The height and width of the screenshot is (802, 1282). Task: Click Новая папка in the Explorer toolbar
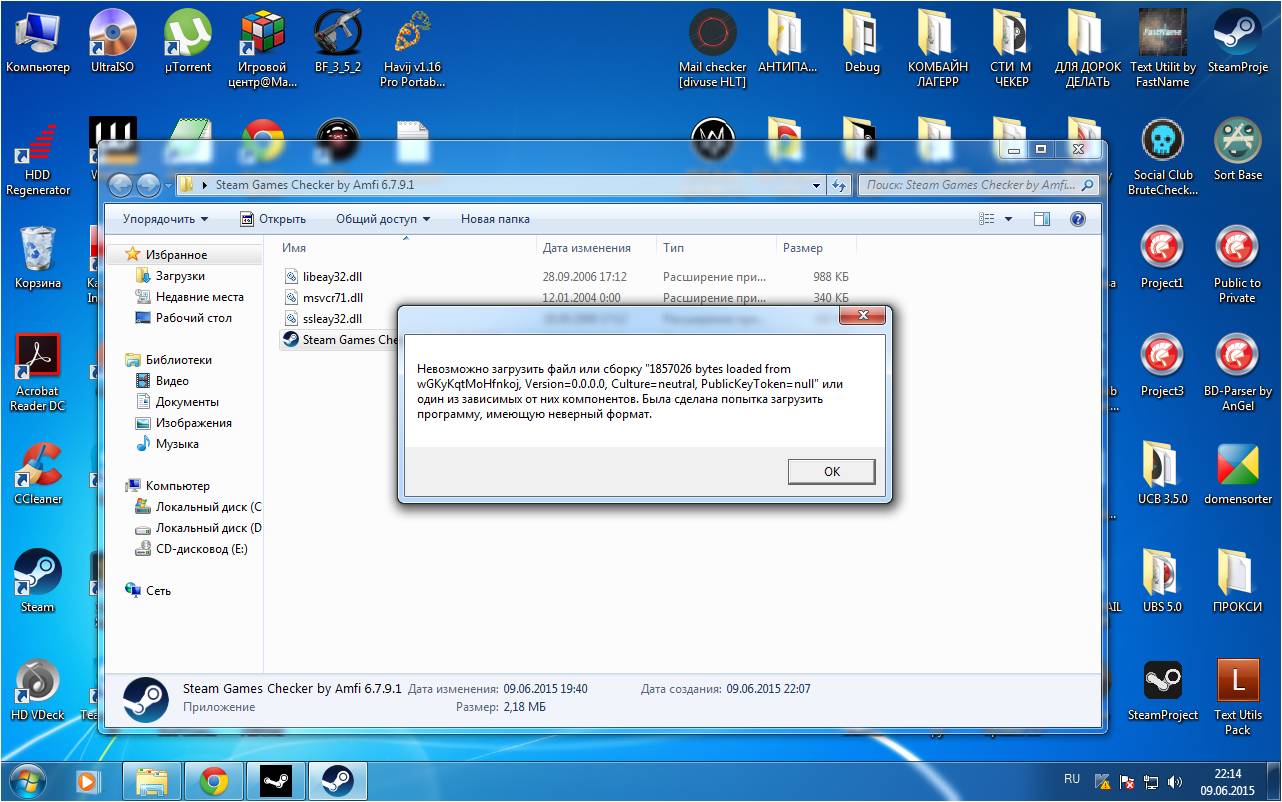pyautogui.click(x=495, y=219)
